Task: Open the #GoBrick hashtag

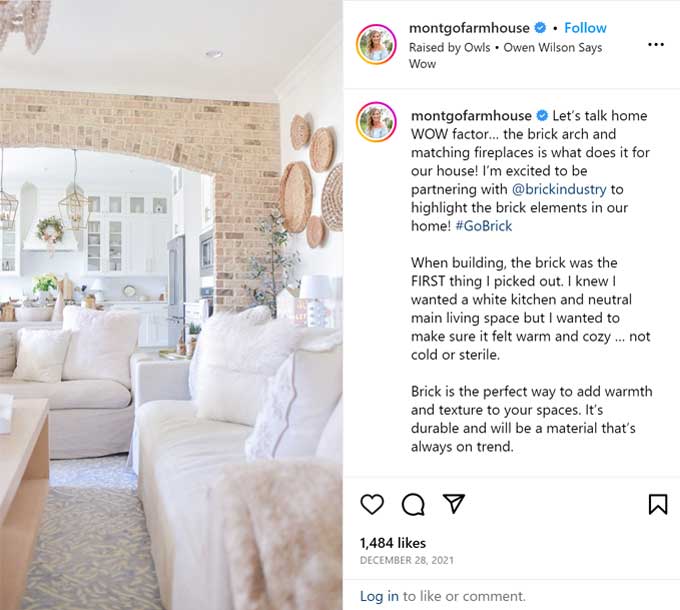Action: point(484,226)
